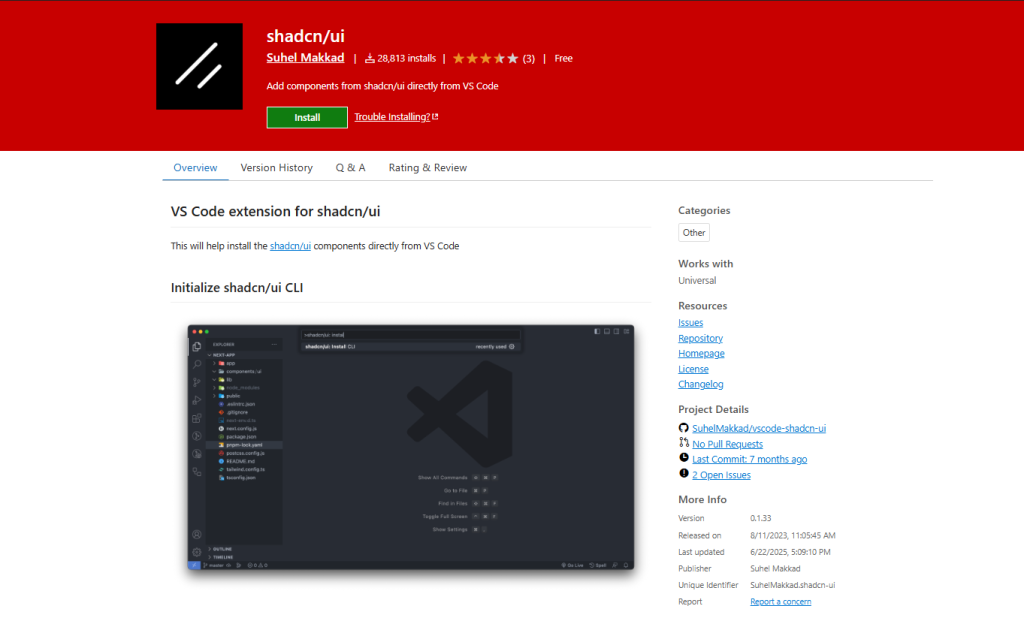Open the Issues resource link
Screen dimensions: 1024x618
[x=690, y=323]
